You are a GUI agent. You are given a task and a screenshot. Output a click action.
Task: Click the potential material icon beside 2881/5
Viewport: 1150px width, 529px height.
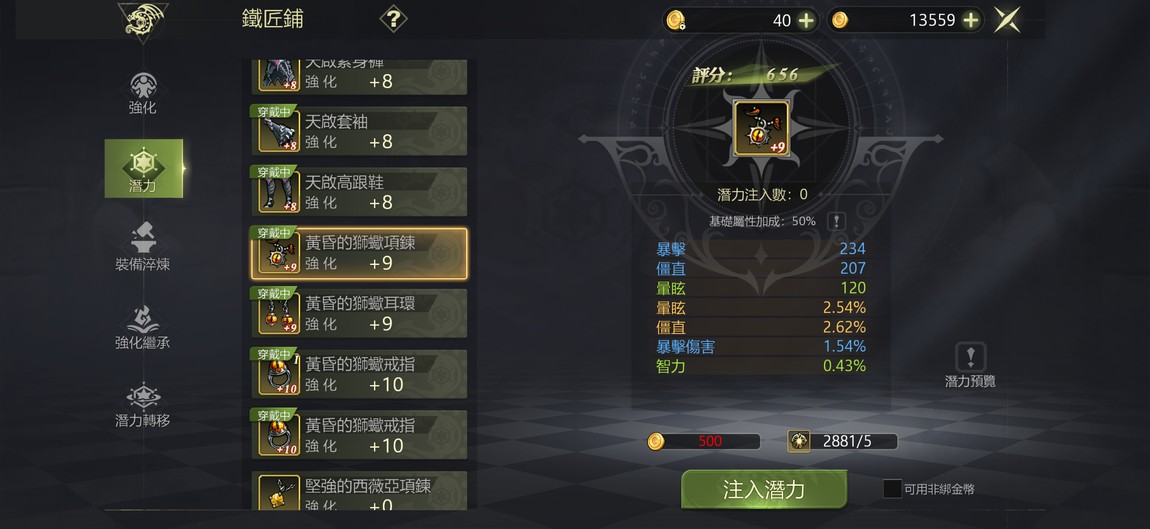point(799,441)
